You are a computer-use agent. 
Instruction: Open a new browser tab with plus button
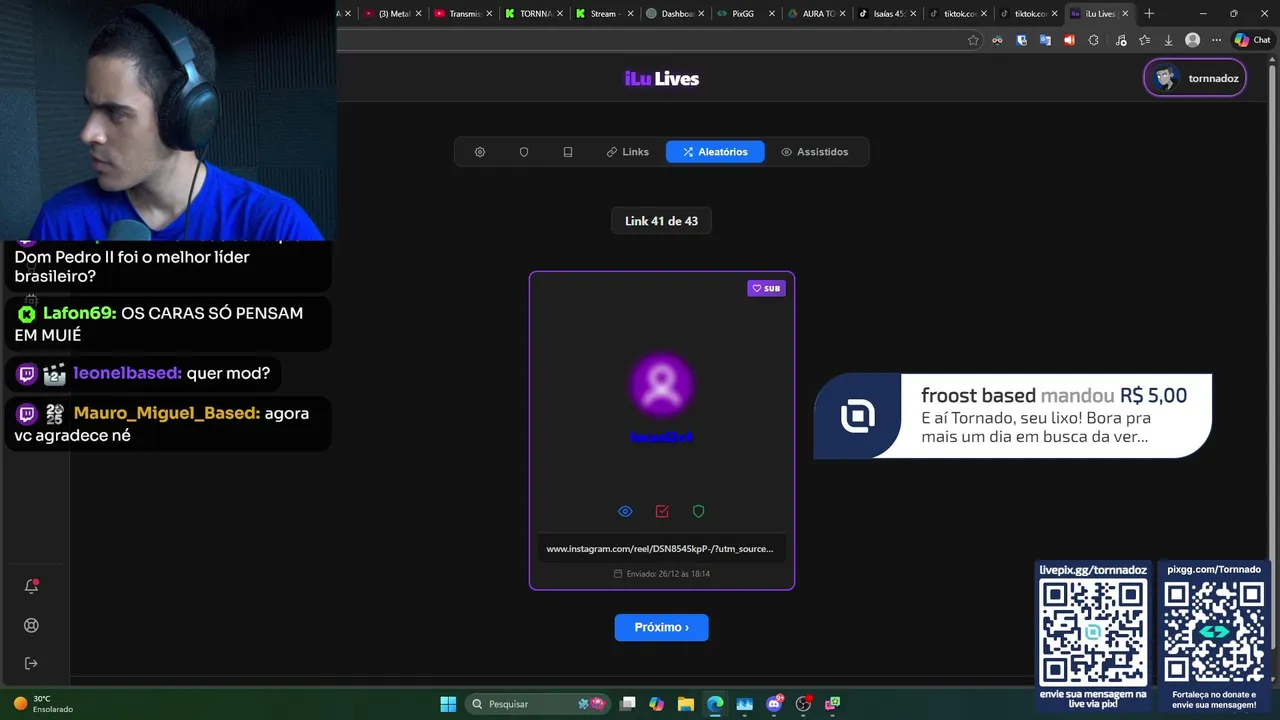(x=1149, y=14)
